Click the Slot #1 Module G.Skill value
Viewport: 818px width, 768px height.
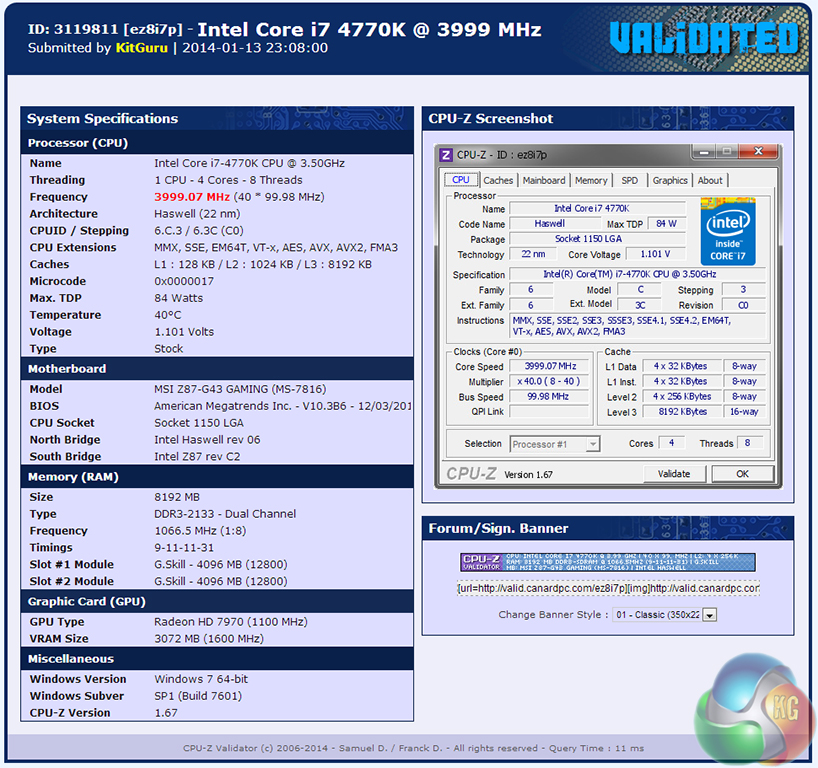[221, 565]
